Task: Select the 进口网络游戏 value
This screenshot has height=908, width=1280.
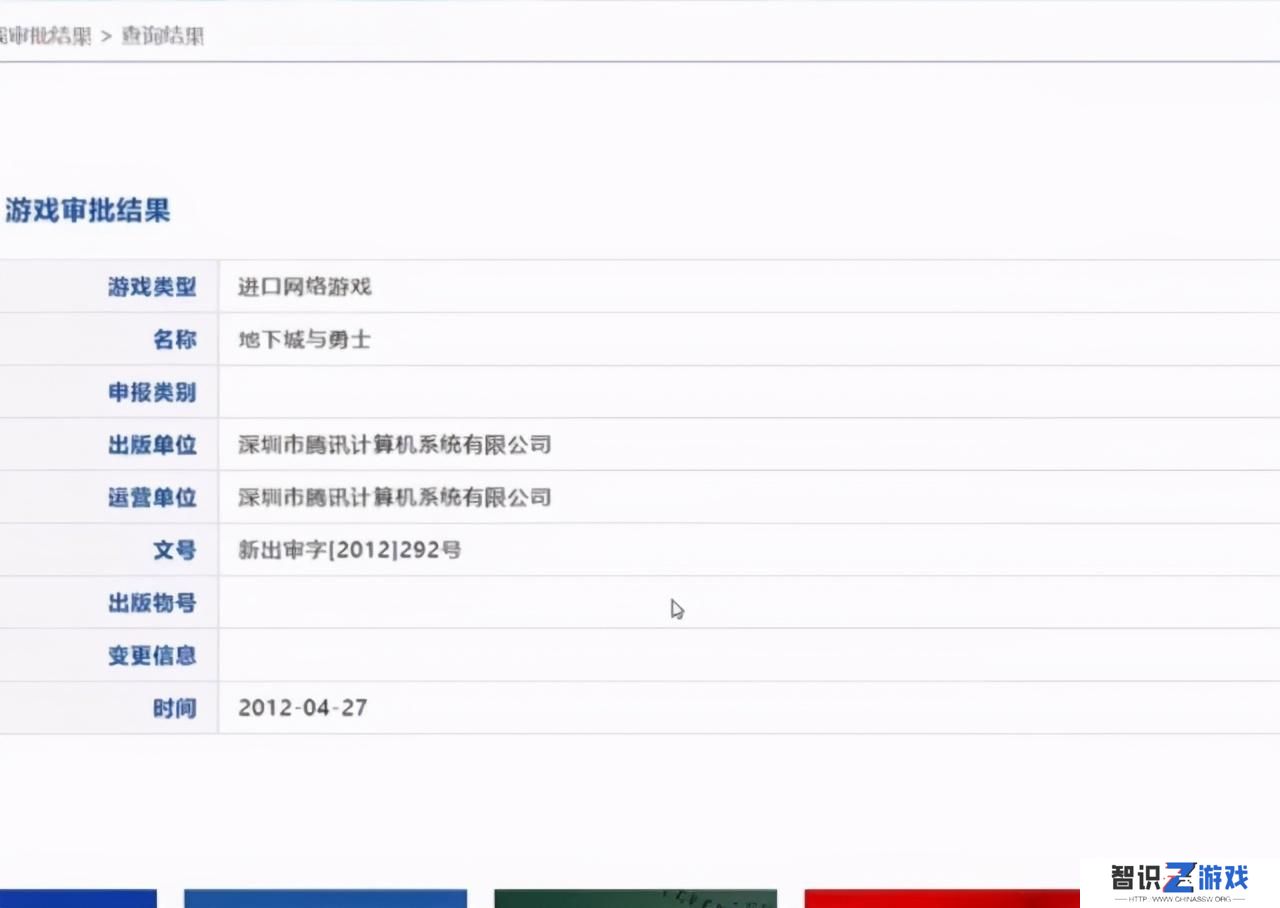Action: coord(305,287)
